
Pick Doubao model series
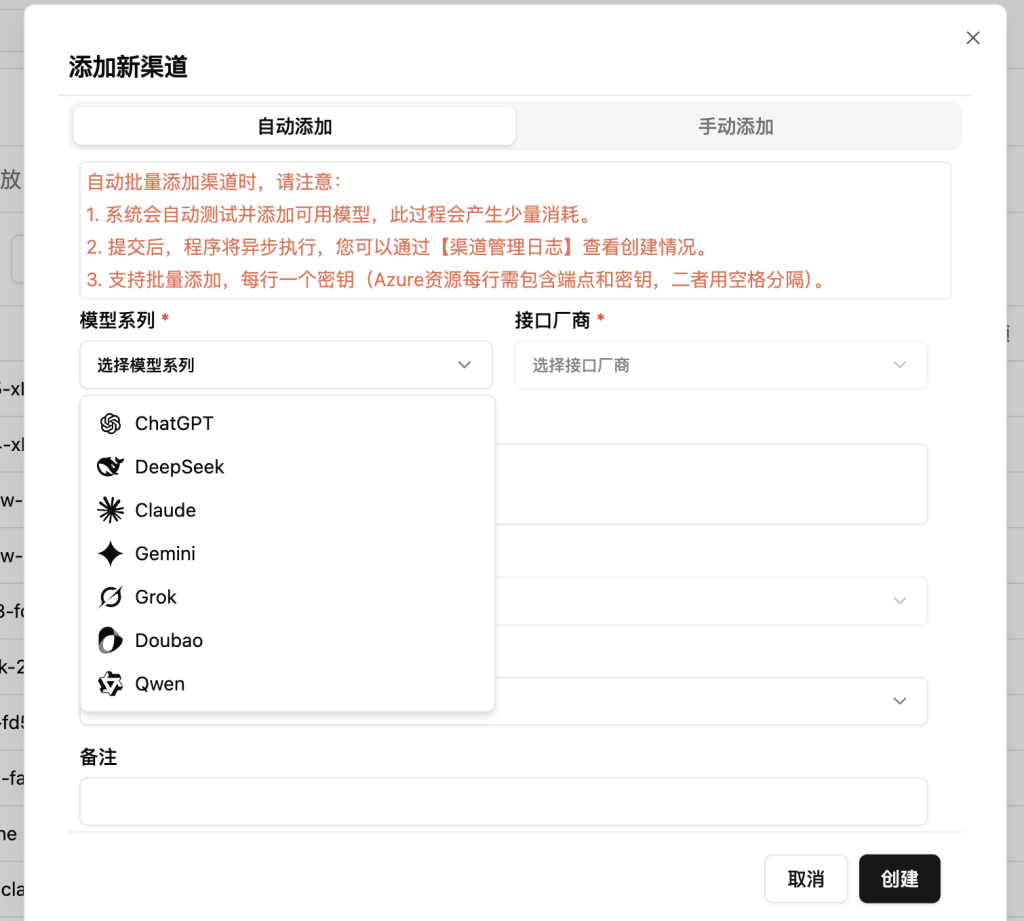point(287,641)
